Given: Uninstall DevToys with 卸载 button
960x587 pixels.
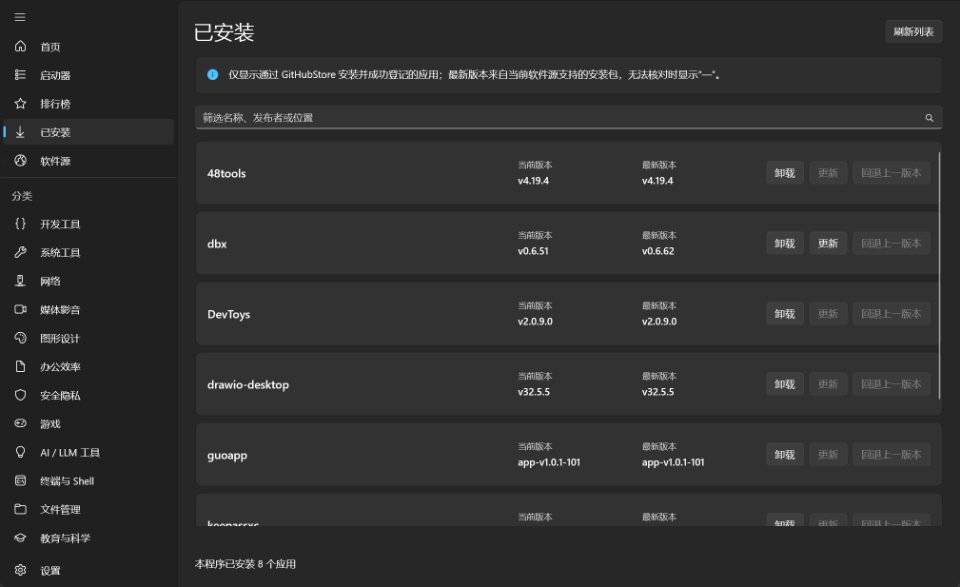Looking at the screenshot, I should (785, 314).
